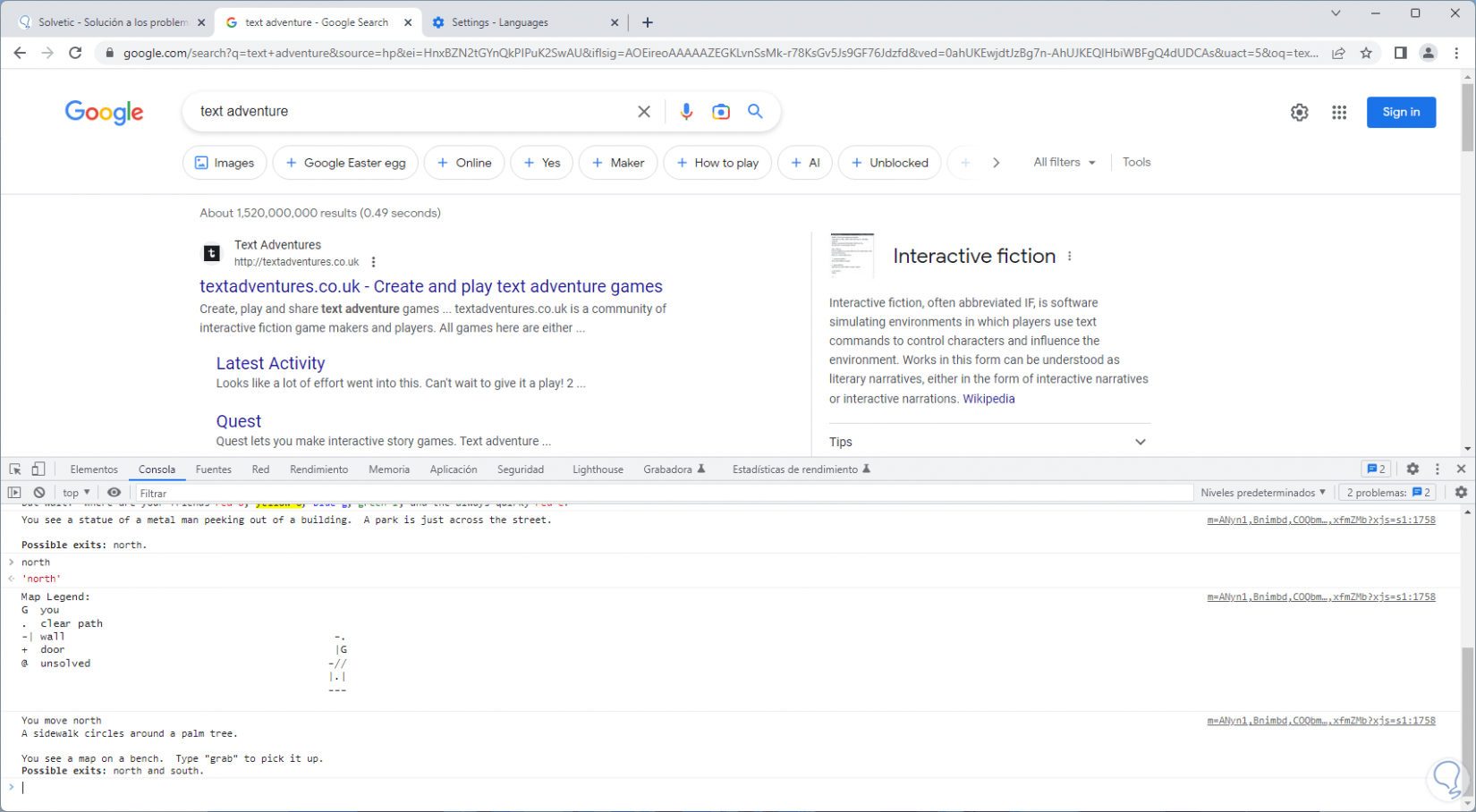Clear the console with the ban icon
The width and height of the screenshot is (1476, 812).
click(x=39, y=493)
